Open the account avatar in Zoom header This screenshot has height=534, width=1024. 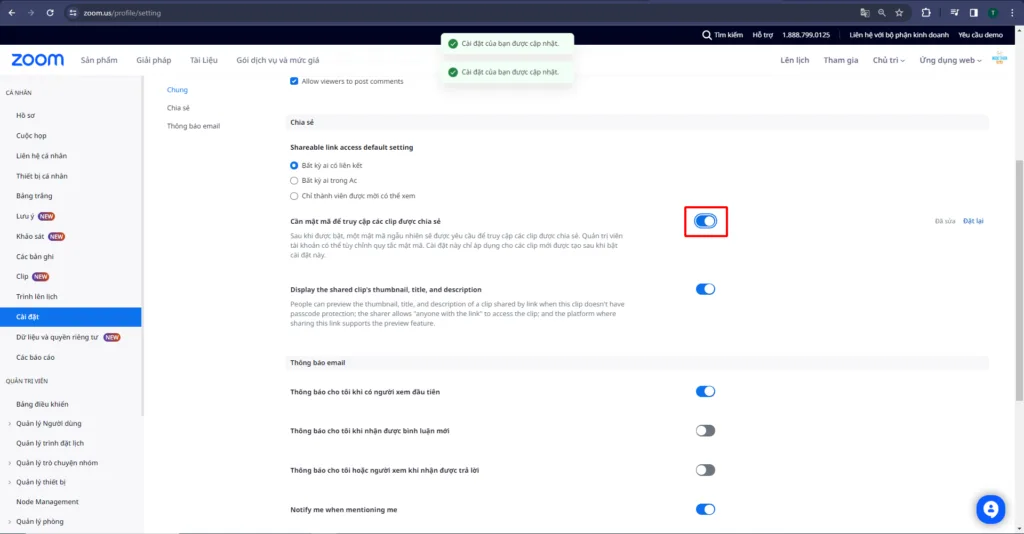(x=998, y=60)
